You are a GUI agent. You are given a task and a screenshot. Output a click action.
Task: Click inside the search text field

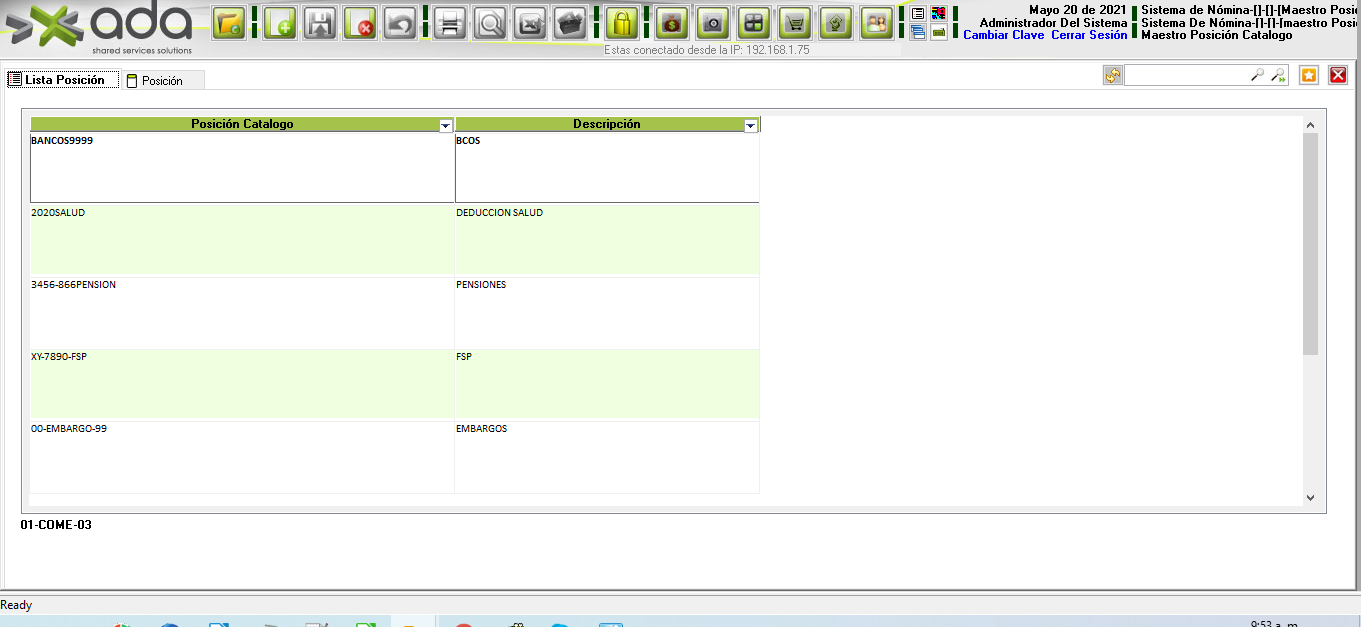(x=1186, y=75)
